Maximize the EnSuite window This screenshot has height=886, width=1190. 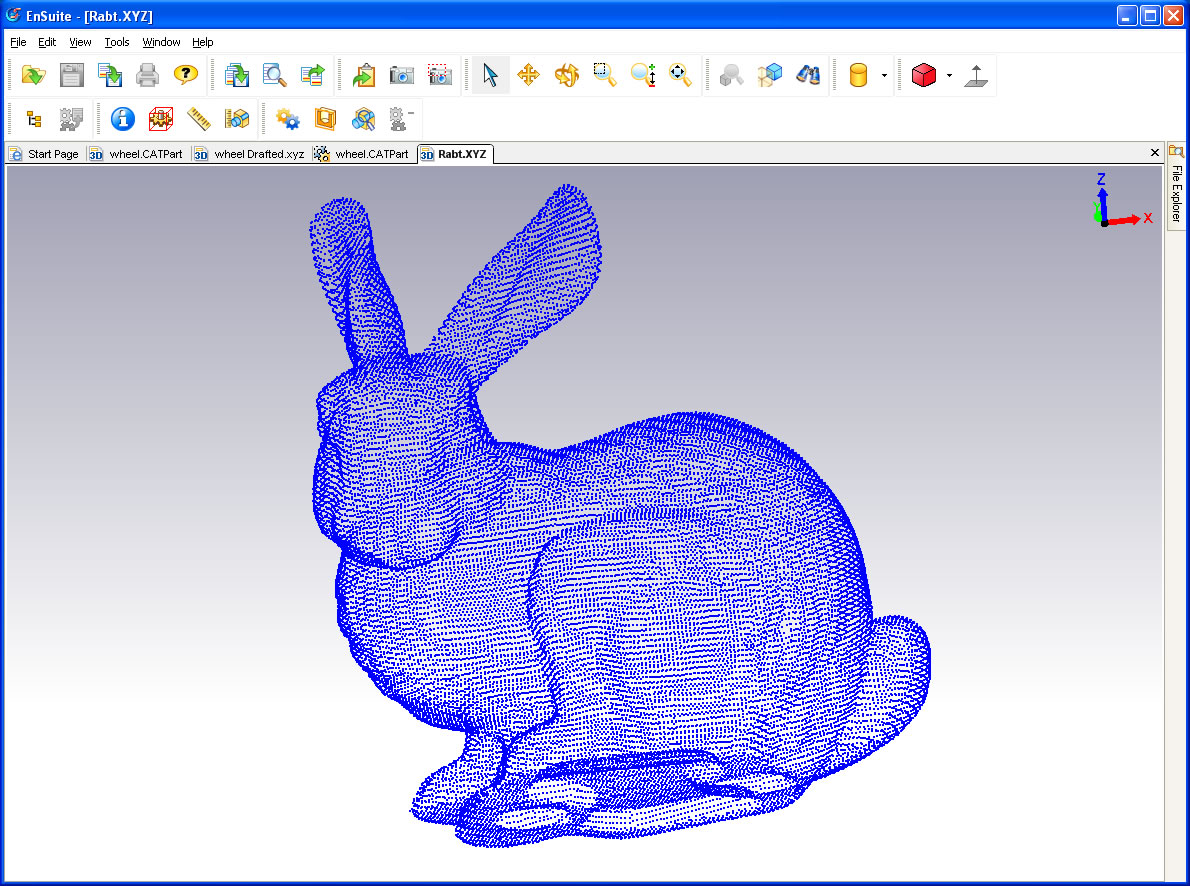click(x=1151, y=16)
